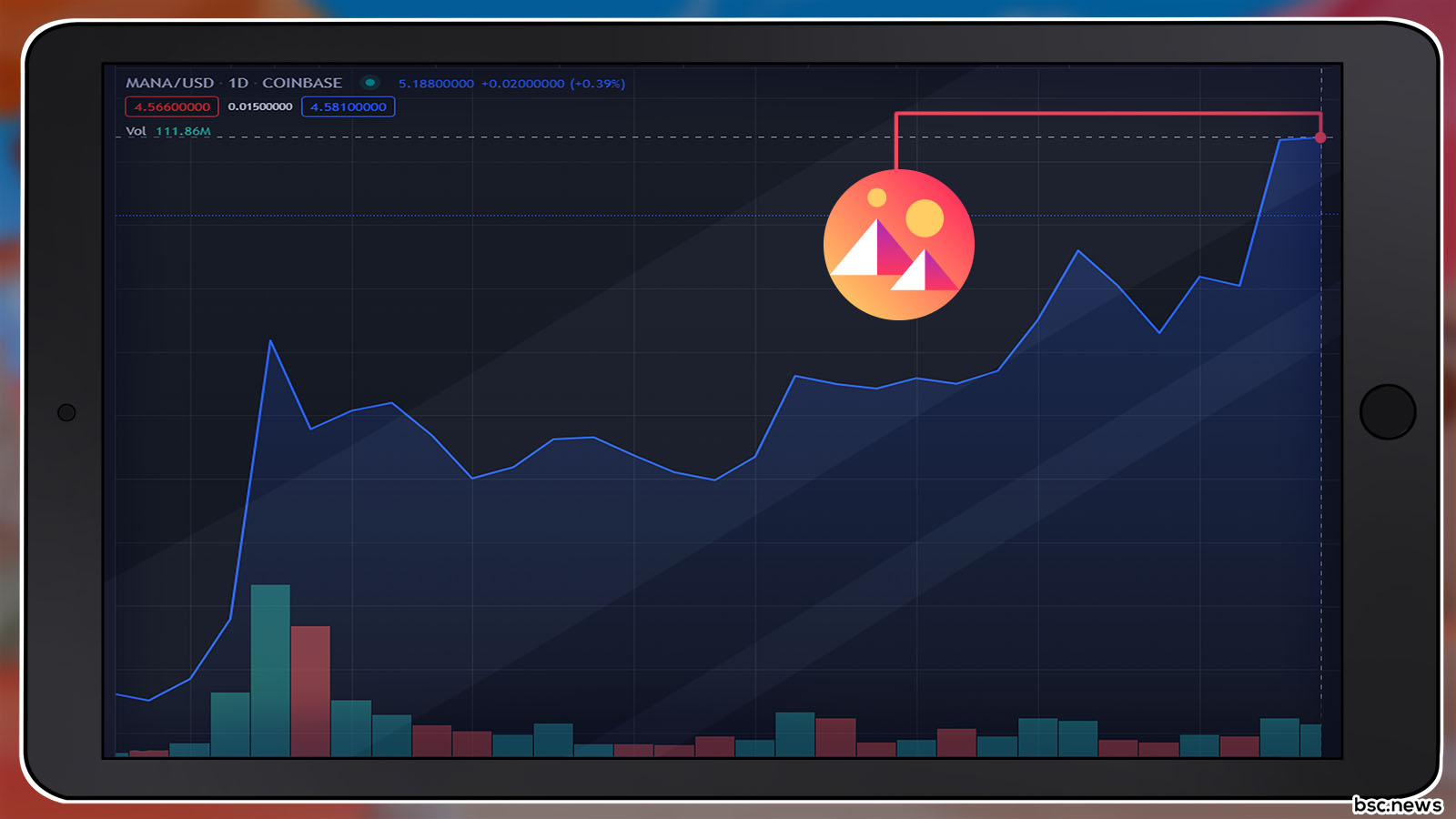Viewport: 1456px width, 819px height.
Task: Tap the tablet front camera dot
Action: coord(66,412)
